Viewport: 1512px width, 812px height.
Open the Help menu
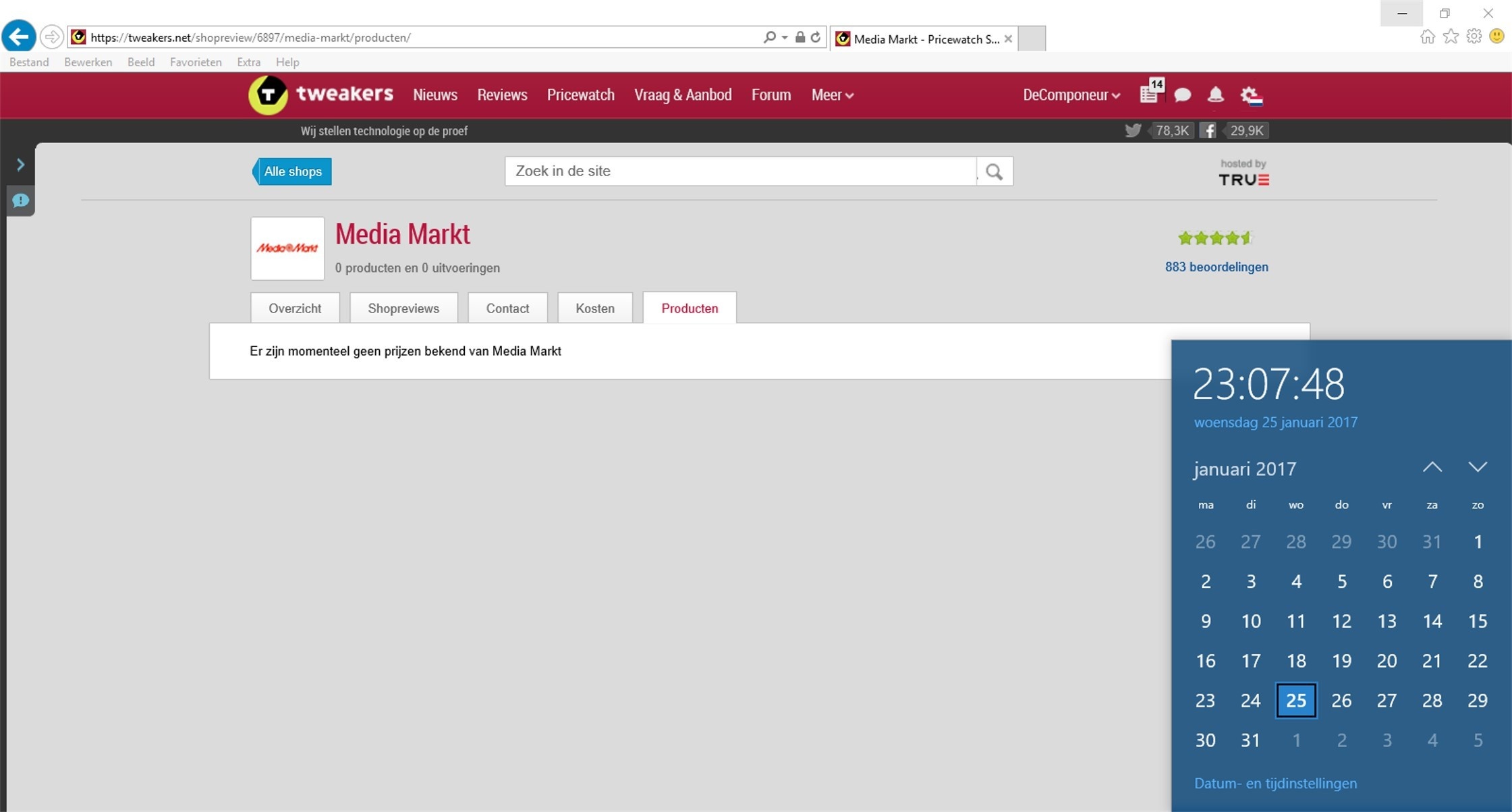(x=287, y=62)
